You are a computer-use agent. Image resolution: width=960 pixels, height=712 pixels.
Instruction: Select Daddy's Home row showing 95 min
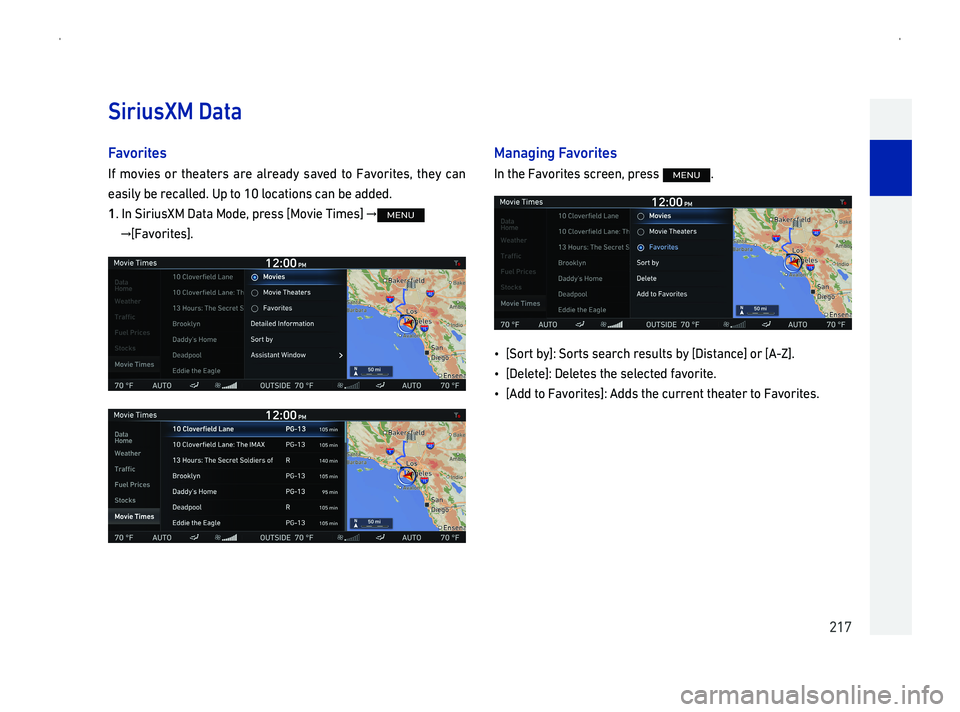[x=252, y=492]
